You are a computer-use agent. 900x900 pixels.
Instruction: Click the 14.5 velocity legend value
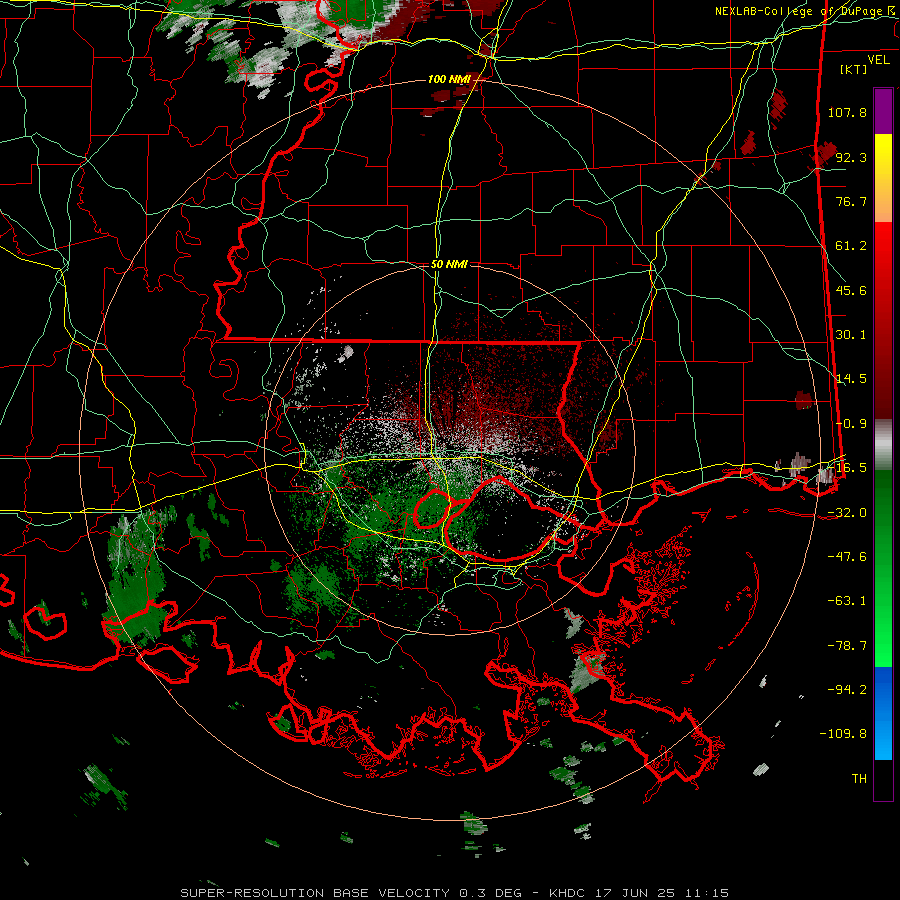click(851, 379)
